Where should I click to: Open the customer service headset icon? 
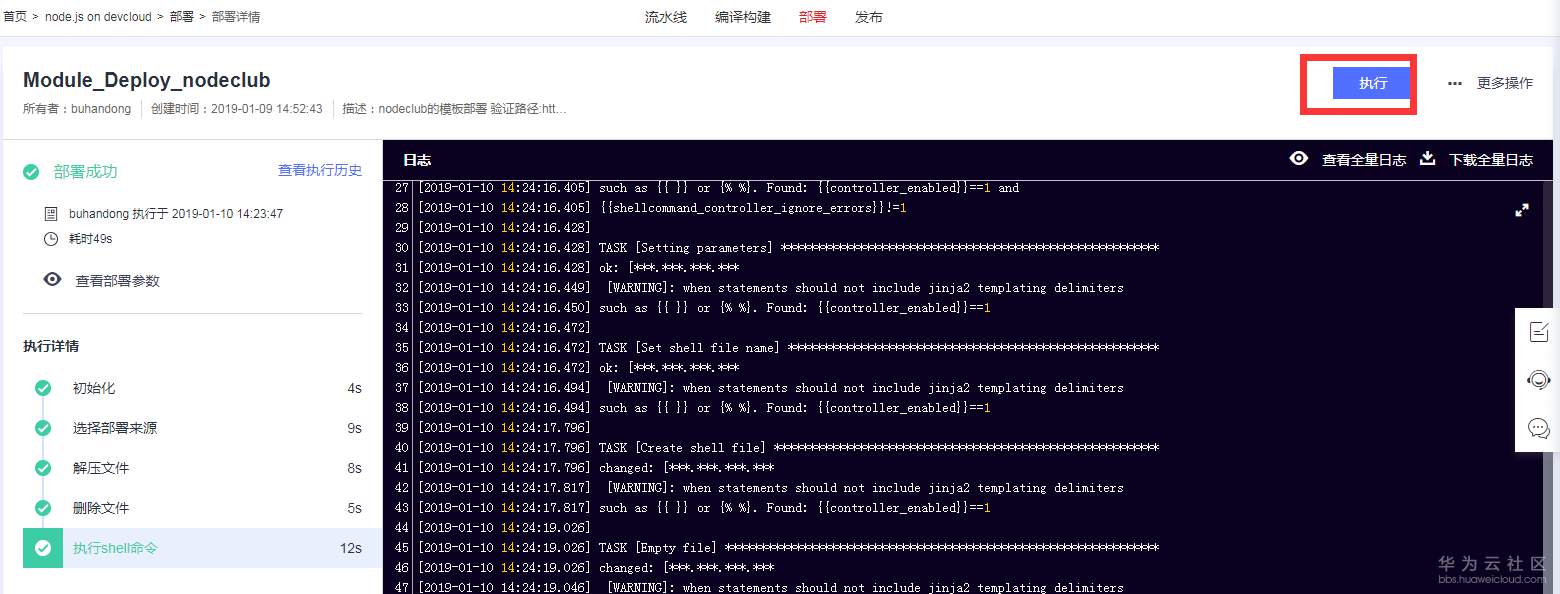pyautogui.click(x=1541, y=380)
